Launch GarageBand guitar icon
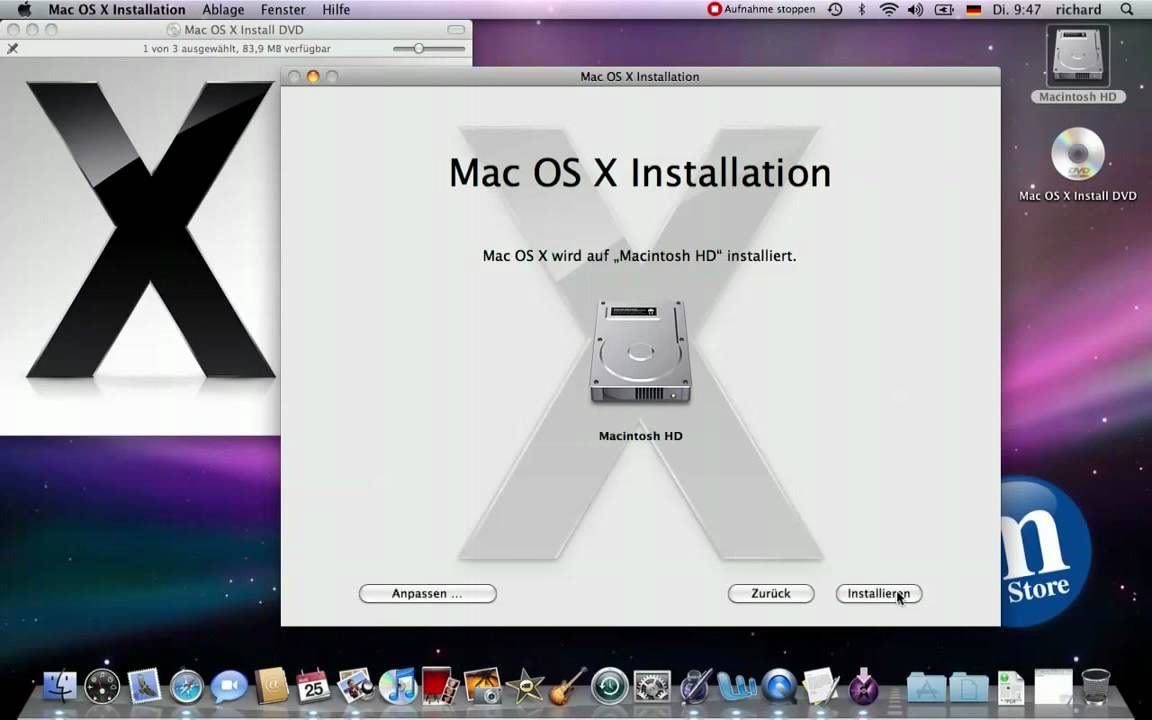1152x720 pixels. (x=568, y=687)
